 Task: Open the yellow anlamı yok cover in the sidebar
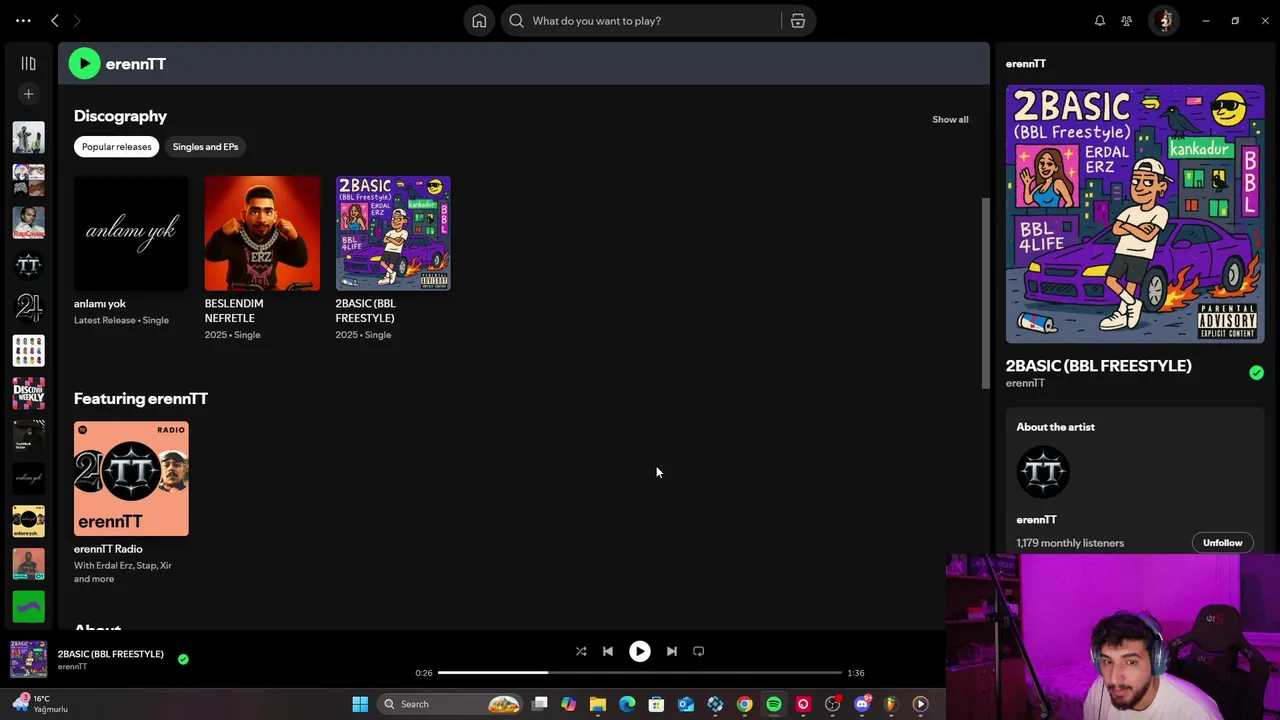coord(28,521)
